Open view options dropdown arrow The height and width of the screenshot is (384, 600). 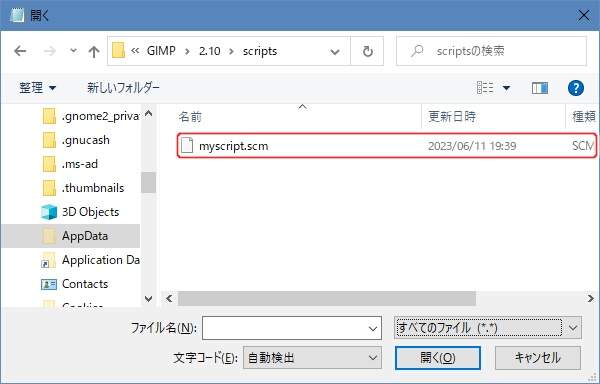(506, 88)
